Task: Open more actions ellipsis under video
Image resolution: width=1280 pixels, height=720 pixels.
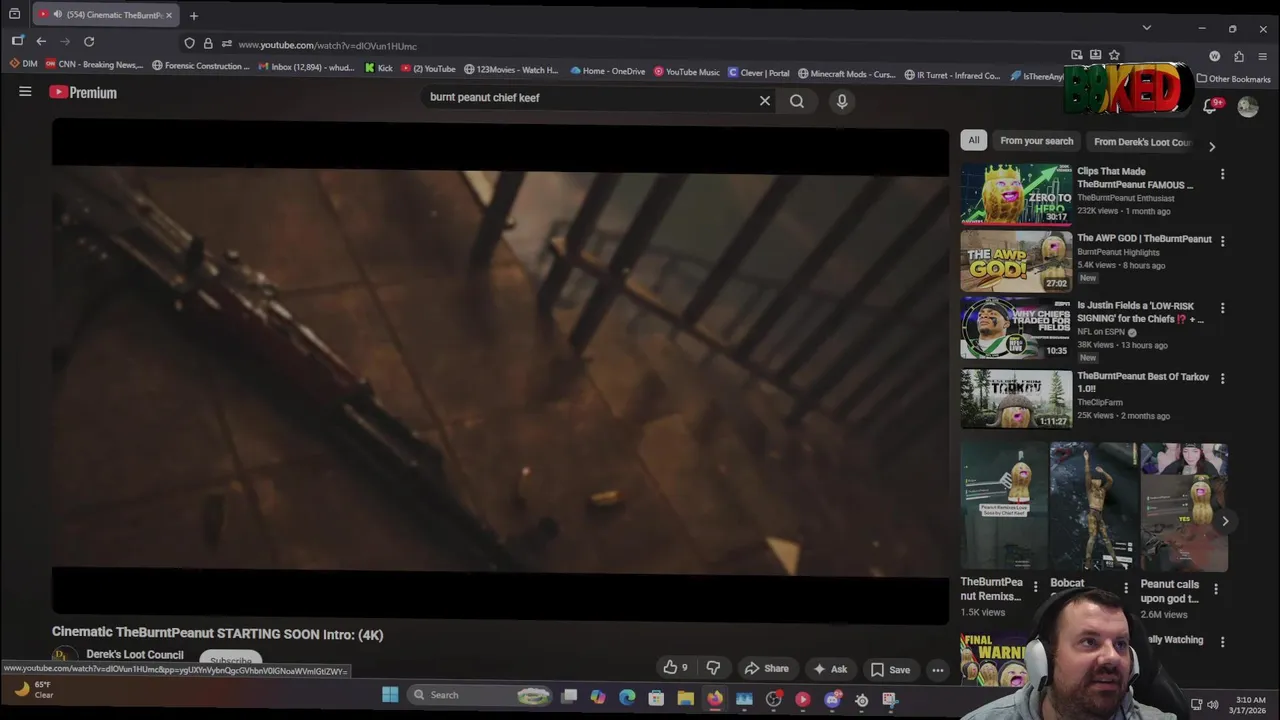Action: (938, 670)
